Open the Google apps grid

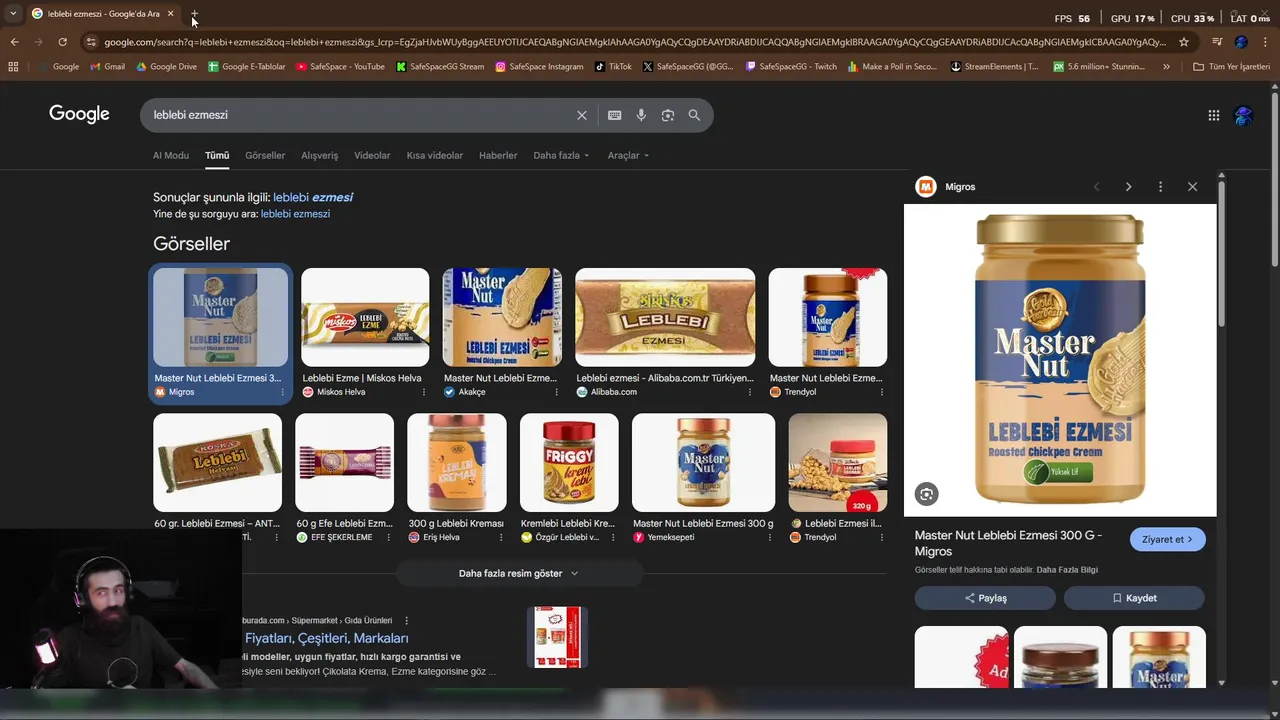coord(1213,115)
